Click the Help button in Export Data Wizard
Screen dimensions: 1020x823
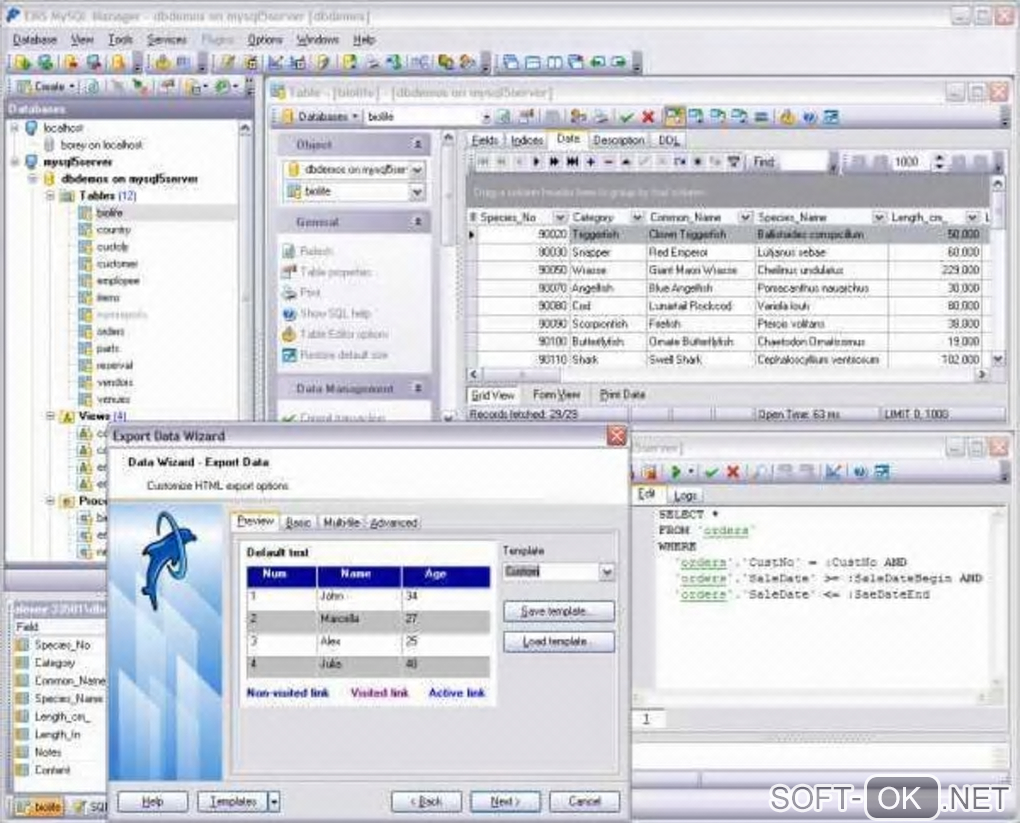[152, 802]
